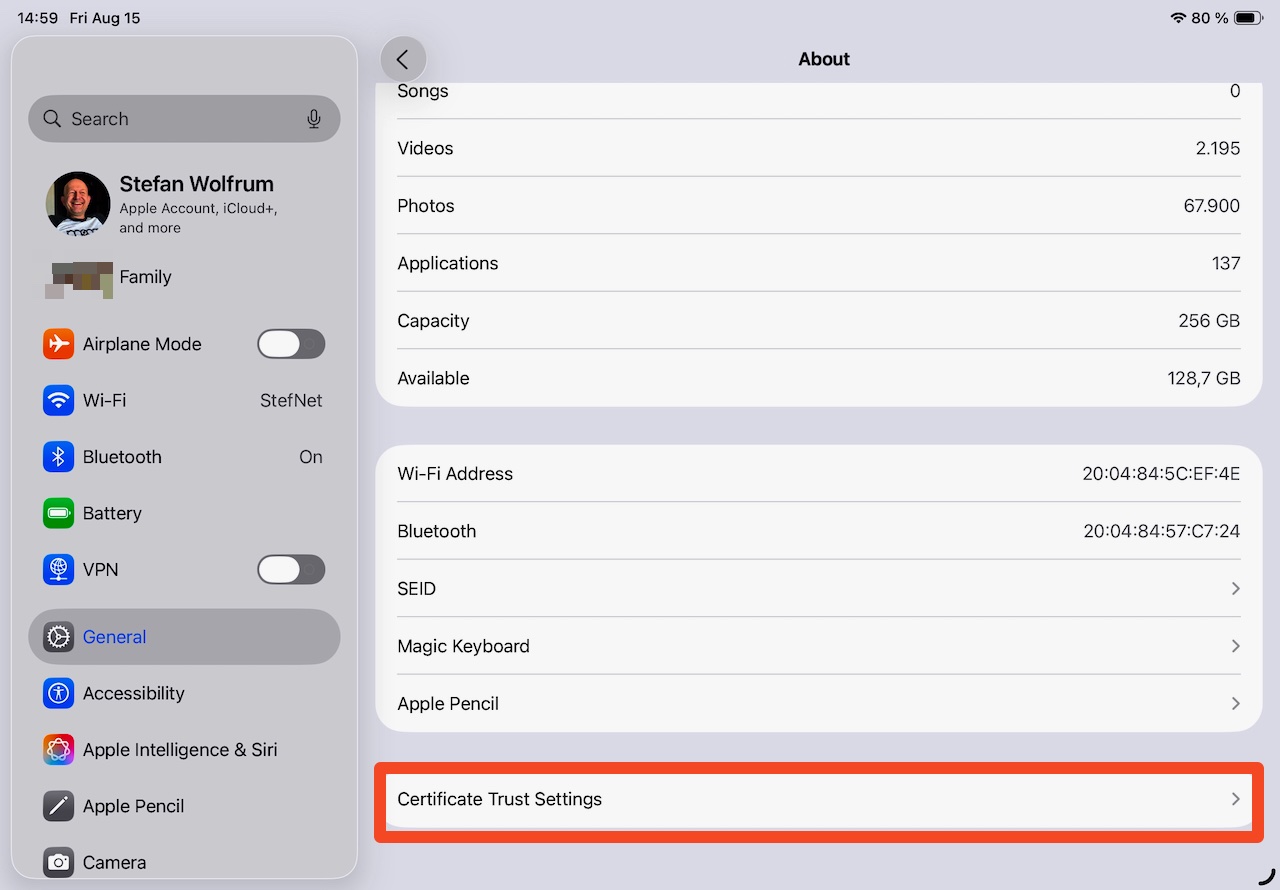Click the Bluetooth icon in sidebar
This screenshot has width=1280, height=890.
(59, 457)
